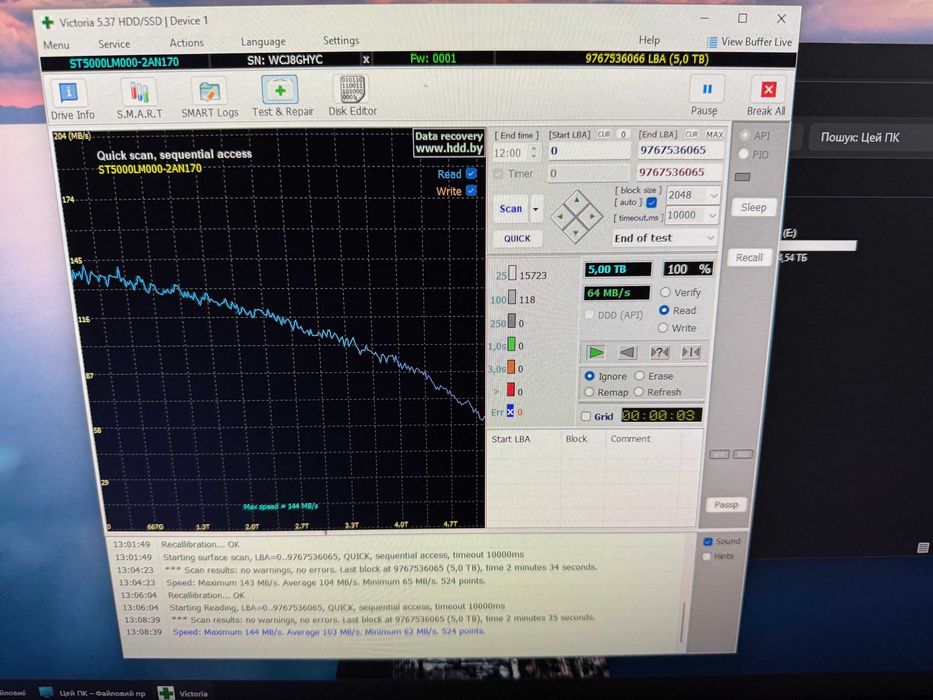Open the Scan button dropdown arrow
This screenshot has height=700, width=933.
coord(536,209)
